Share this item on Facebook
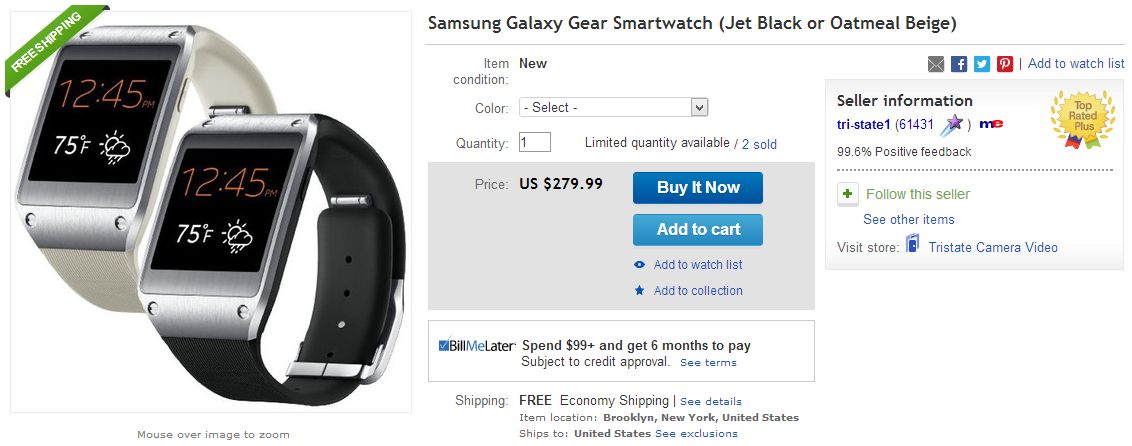The width and height of the screenshot is (1132, 446). (x=959, y=64)
